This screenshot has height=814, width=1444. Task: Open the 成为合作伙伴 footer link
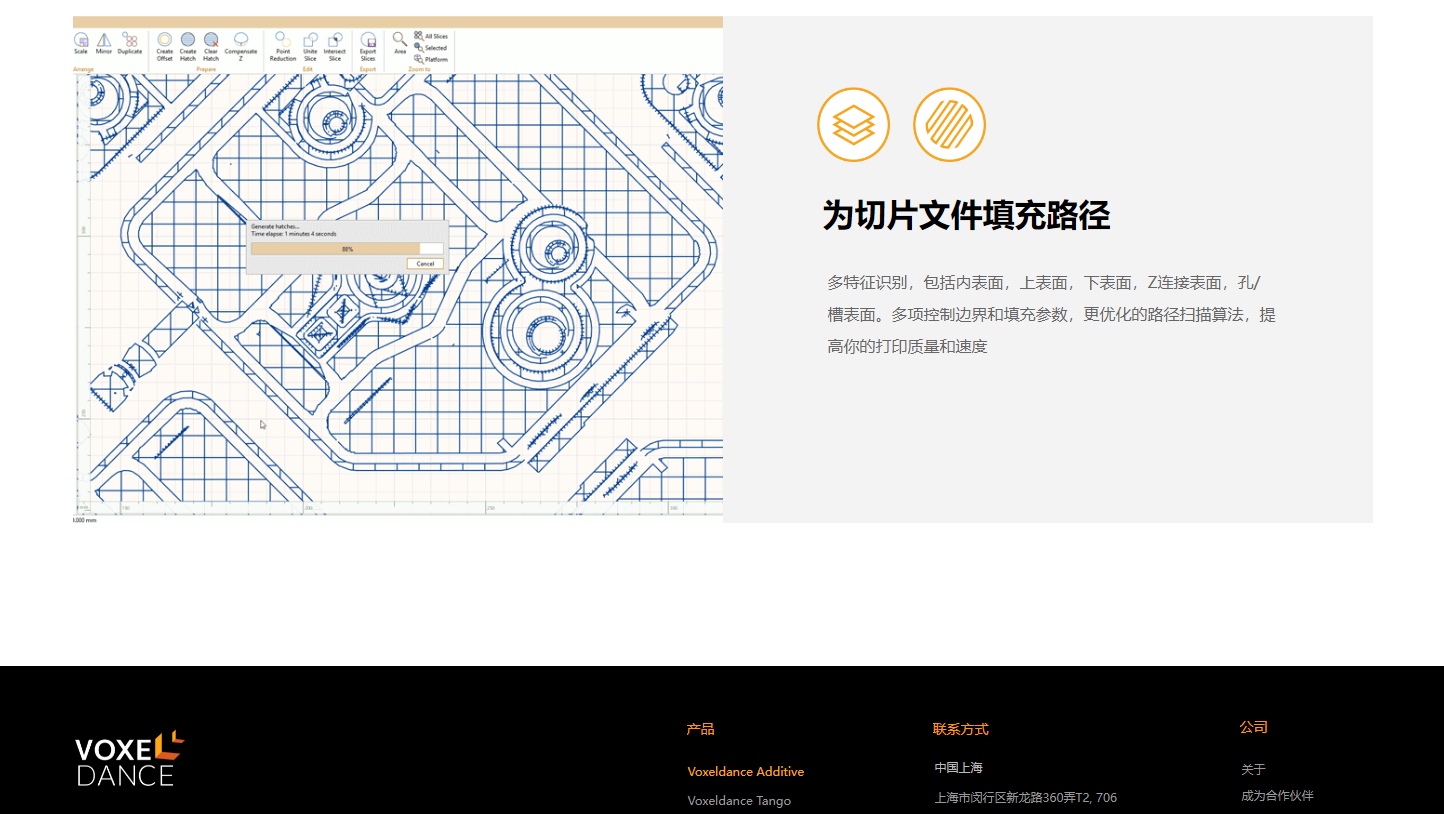coord(1277,796)
